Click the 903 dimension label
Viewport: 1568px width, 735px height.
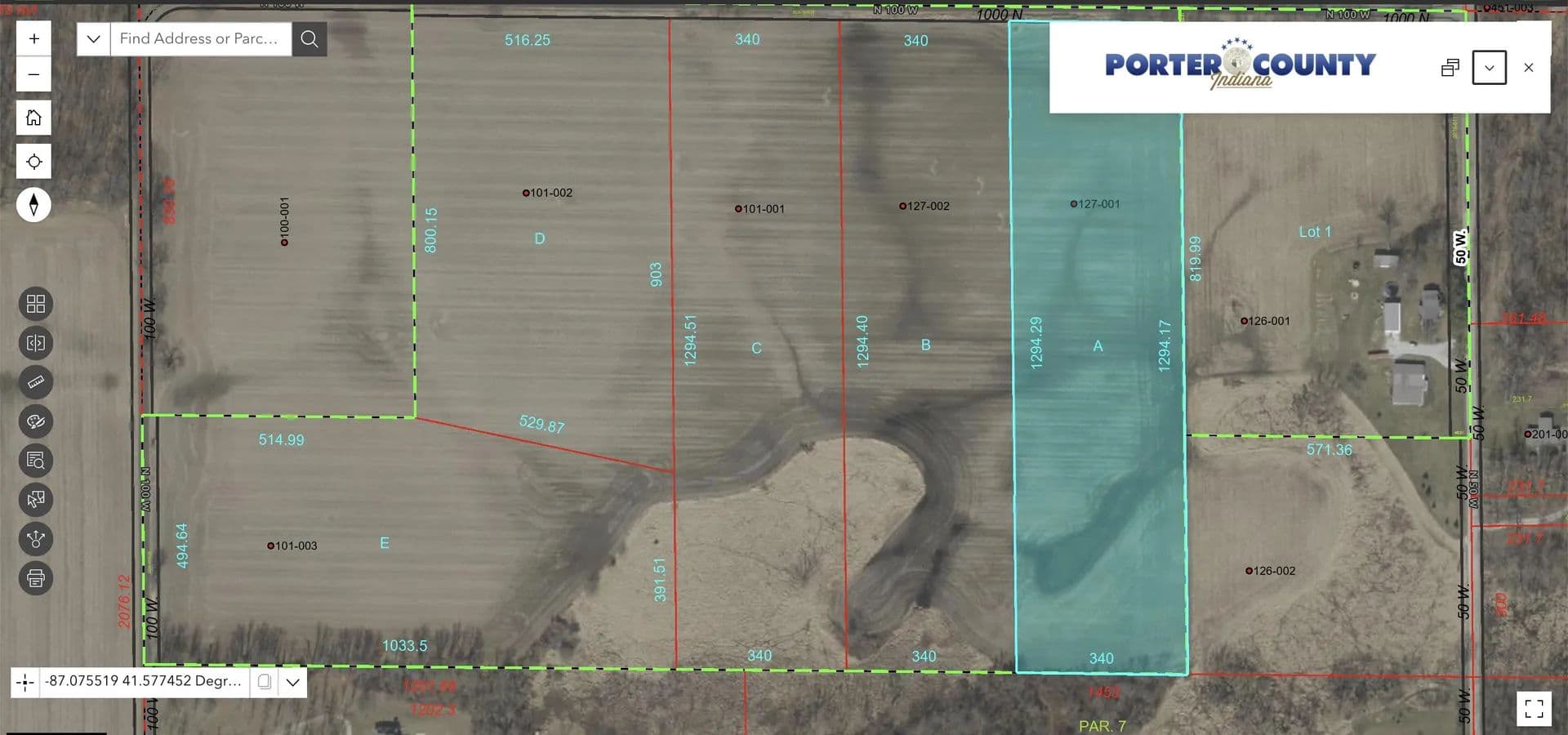coord(655,274)
